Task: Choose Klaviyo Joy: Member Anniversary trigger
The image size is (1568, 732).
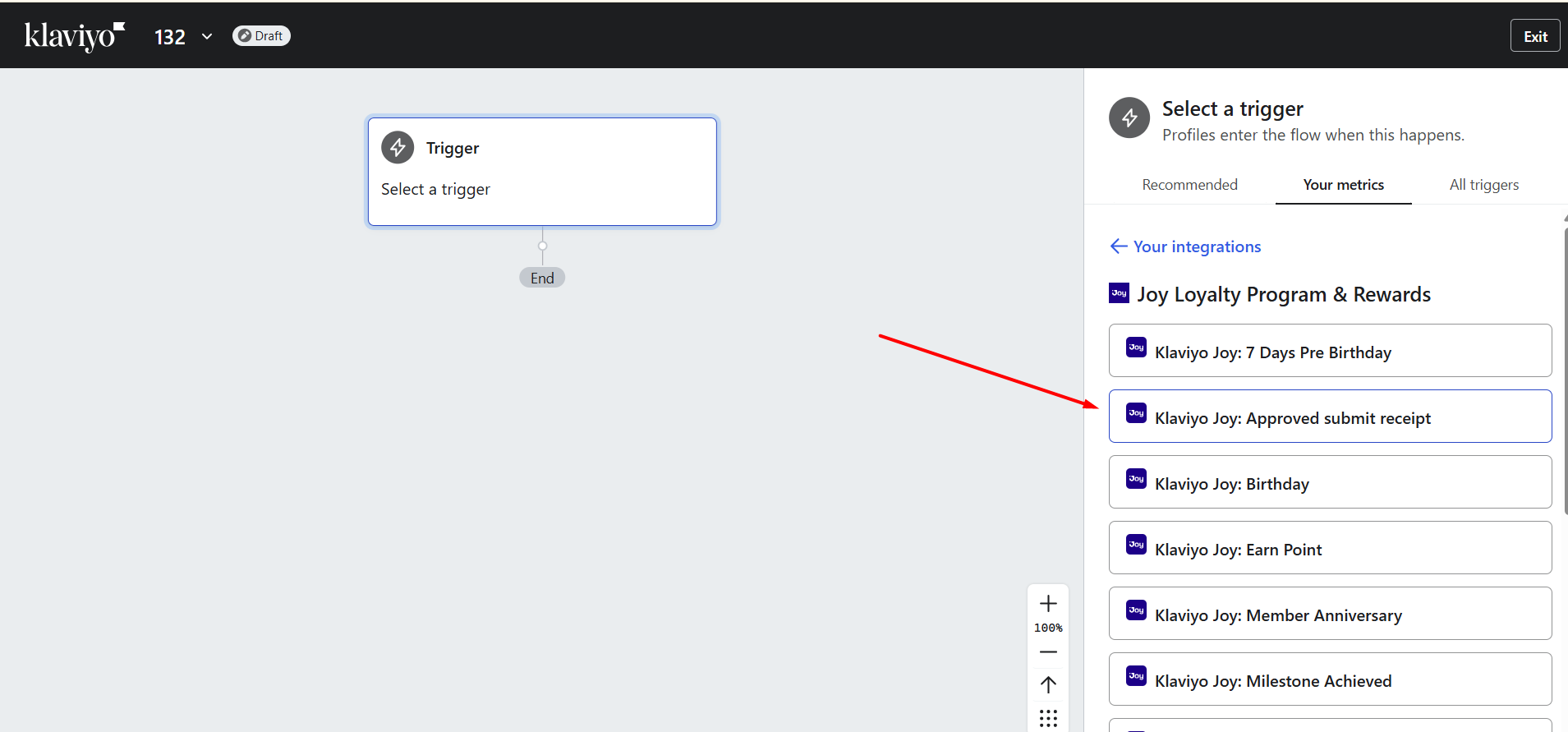Action: [1329, 614]
